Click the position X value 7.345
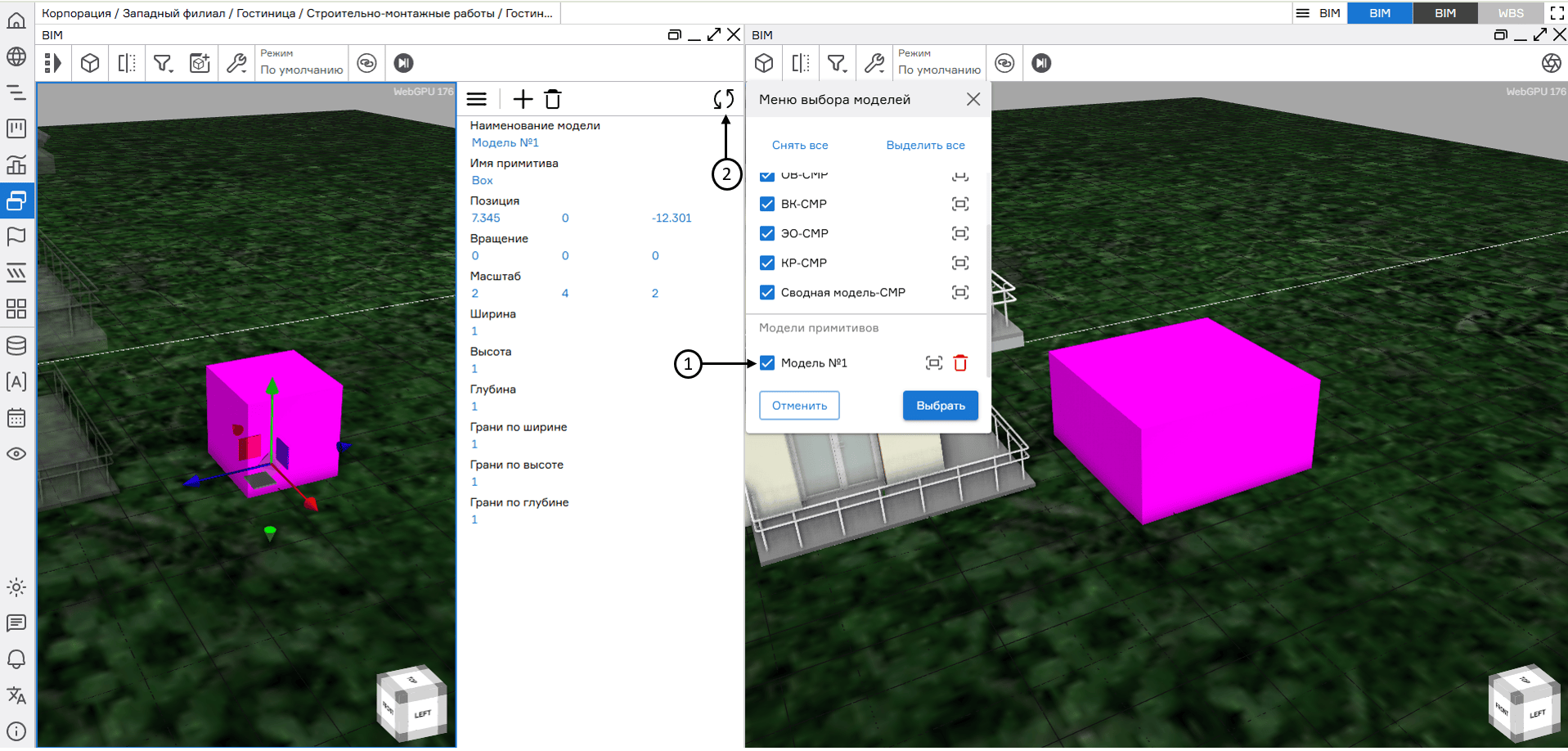 (486, 218)
